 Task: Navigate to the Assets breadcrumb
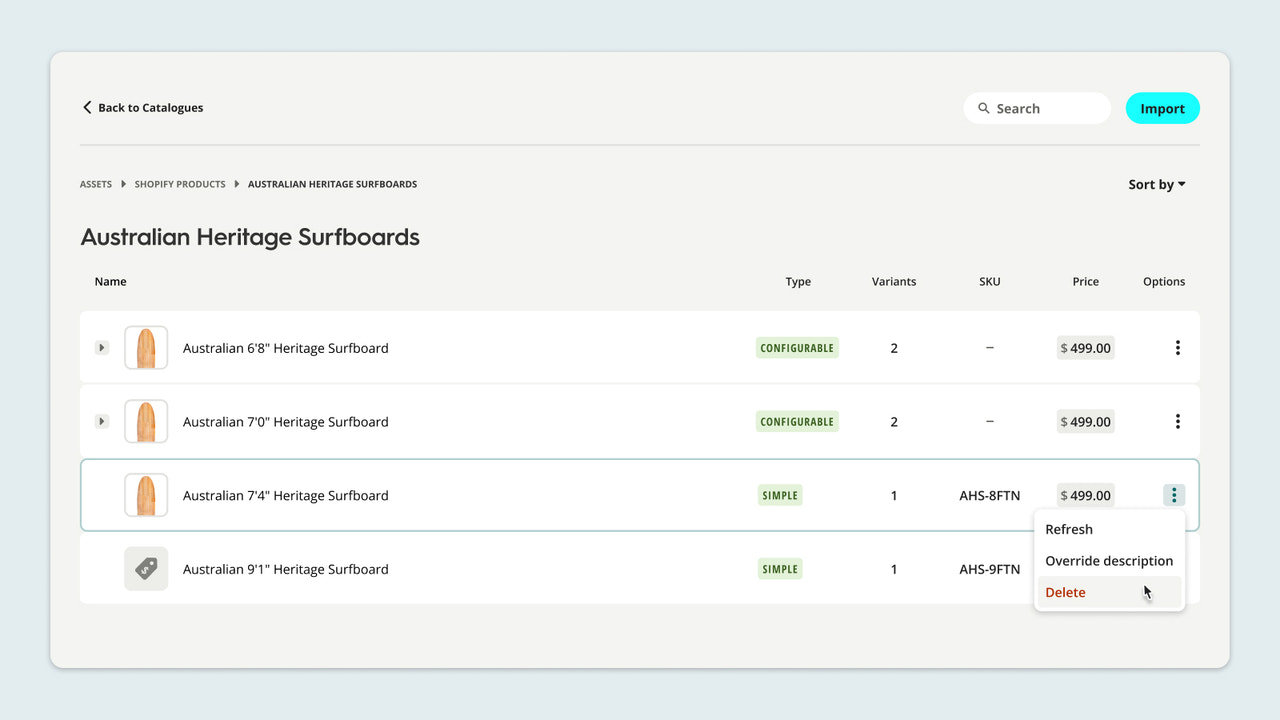96,184
